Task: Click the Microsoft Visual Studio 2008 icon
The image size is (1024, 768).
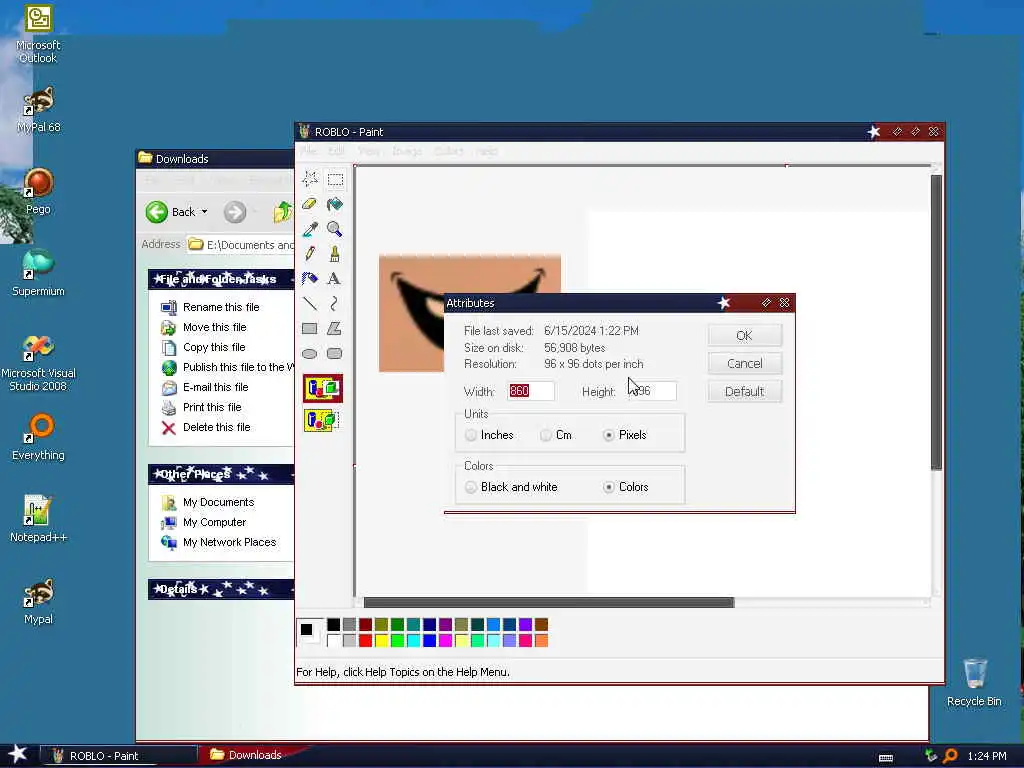Action: click(38, 363)
